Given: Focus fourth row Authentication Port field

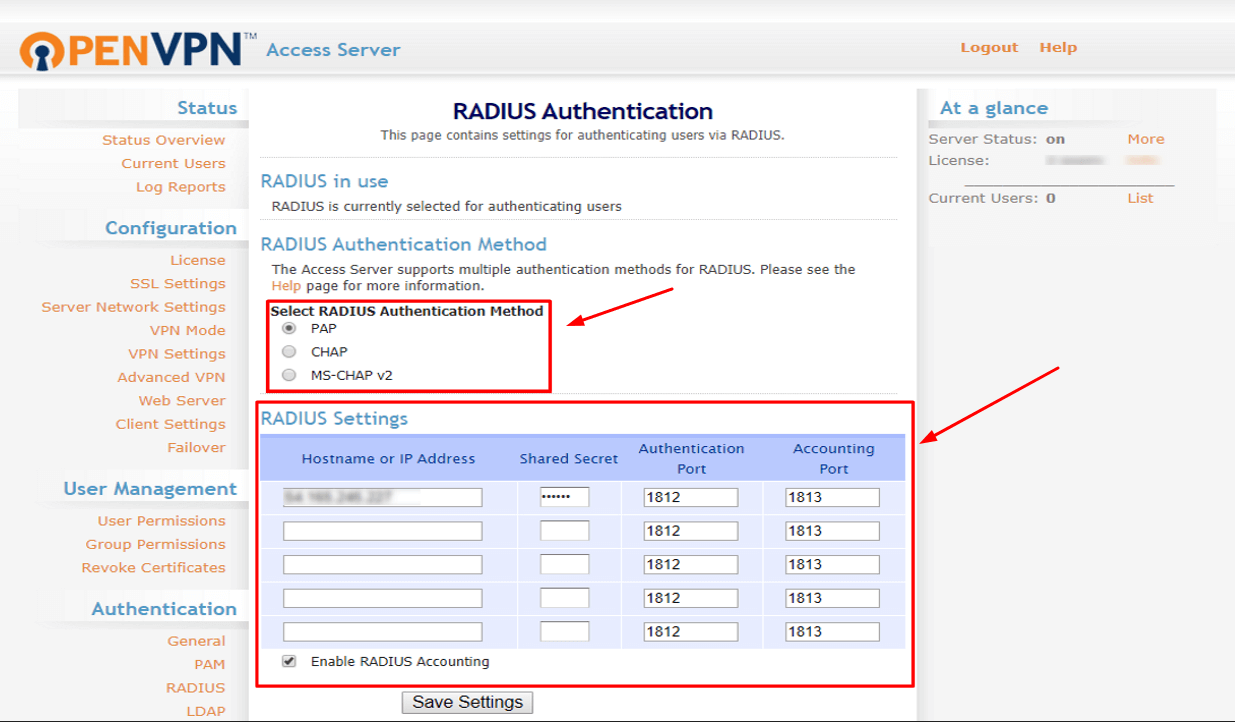Looking at the screenshot, I should point(690,598).
